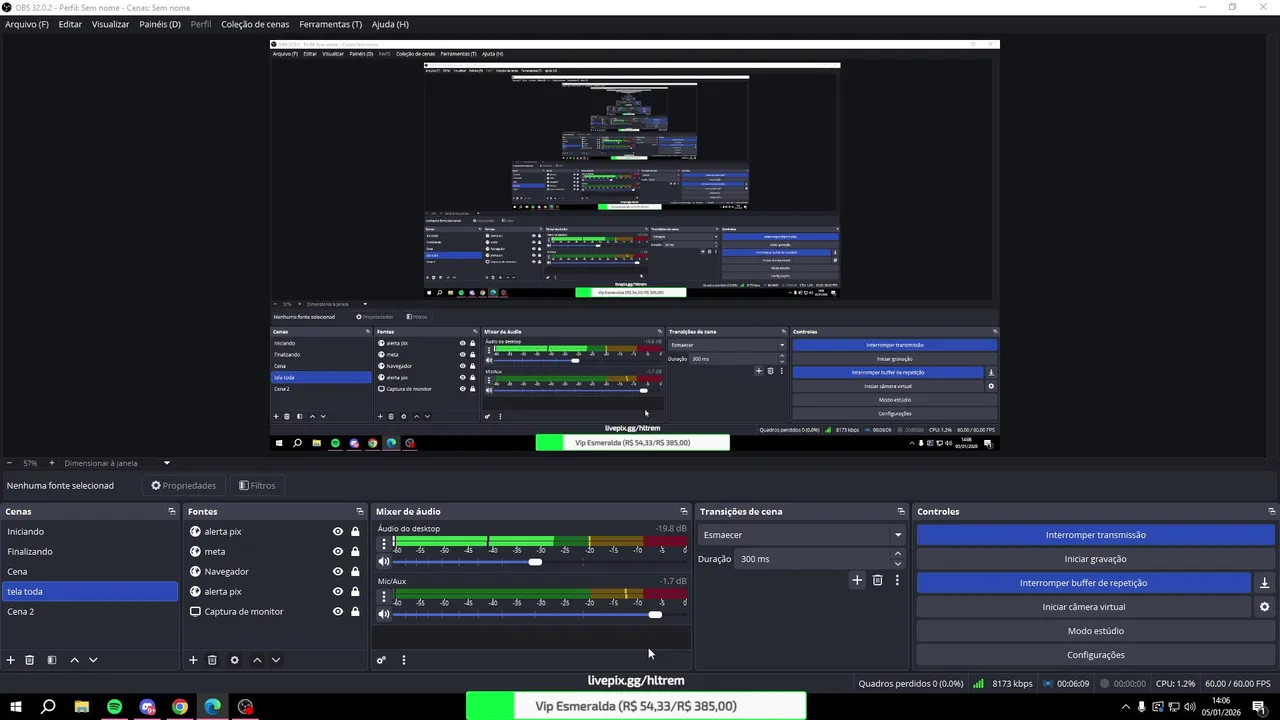Screen dimensions: 1280x720
Task: Zoom out preview with minus icon
Action: pos(9,463)
